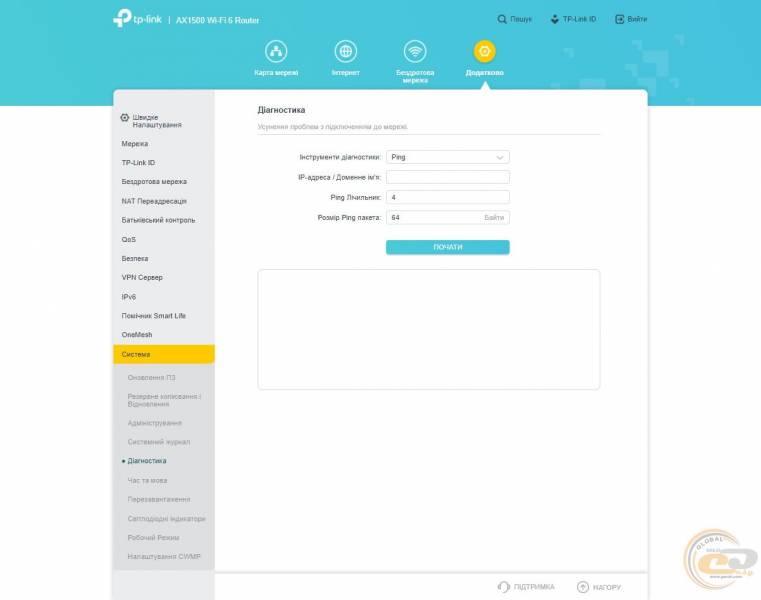
Task: Open IPv6 sidebar item
Action: [x=129, y=297]
